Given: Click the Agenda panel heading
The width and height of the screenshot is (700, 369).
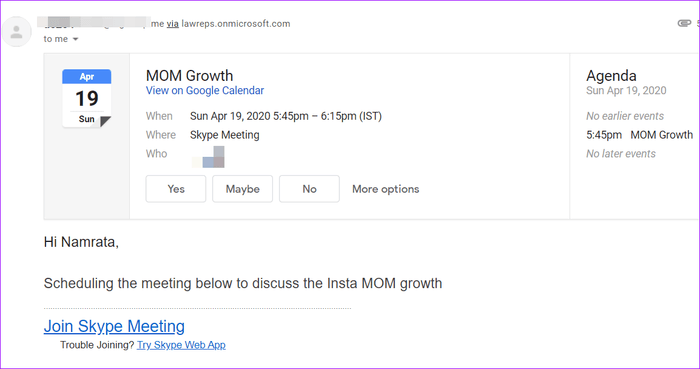Looking at the screenshot, I should coord(611,76).
